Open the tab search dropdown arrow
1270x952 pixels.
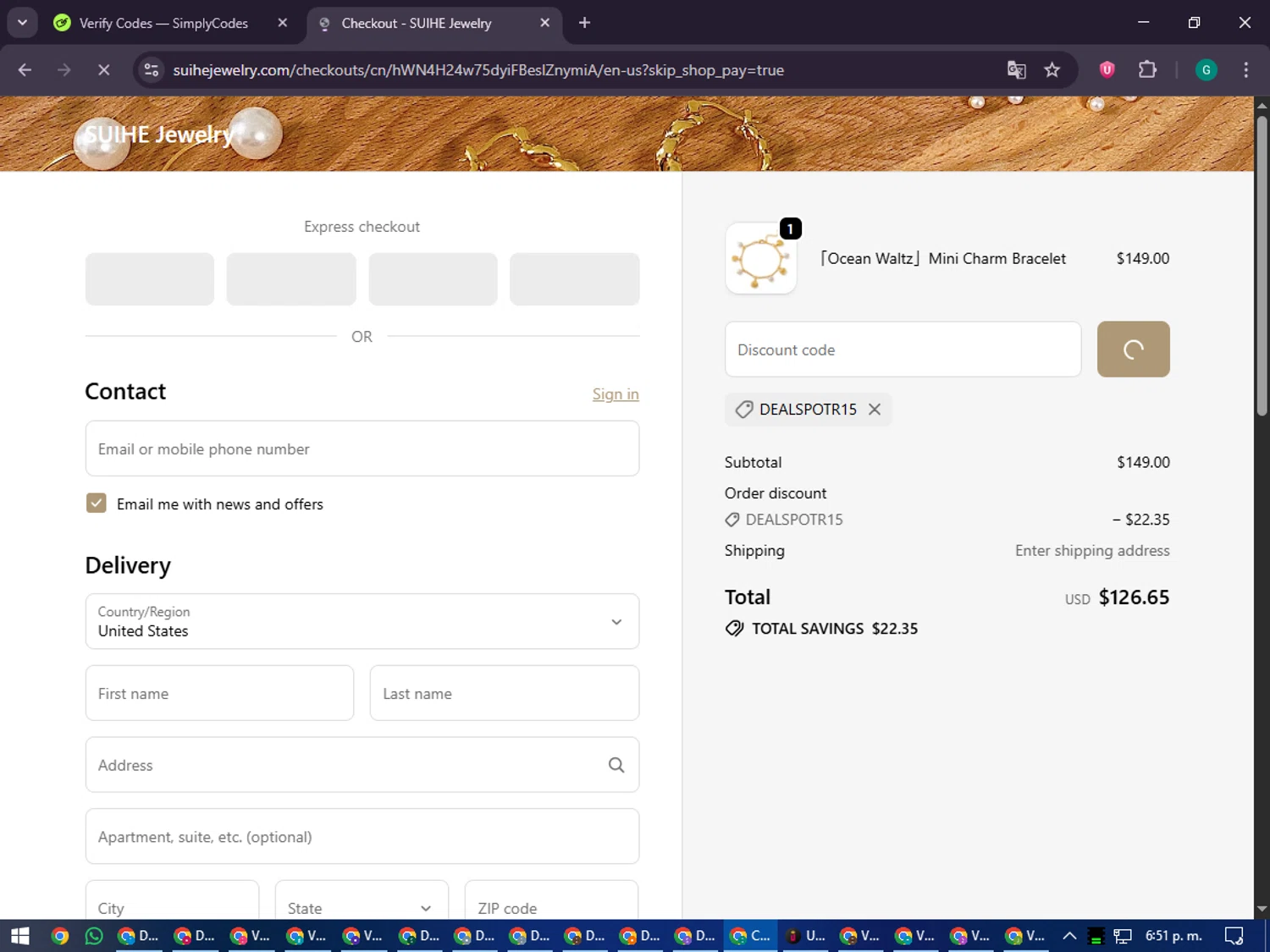pos(23,23)
